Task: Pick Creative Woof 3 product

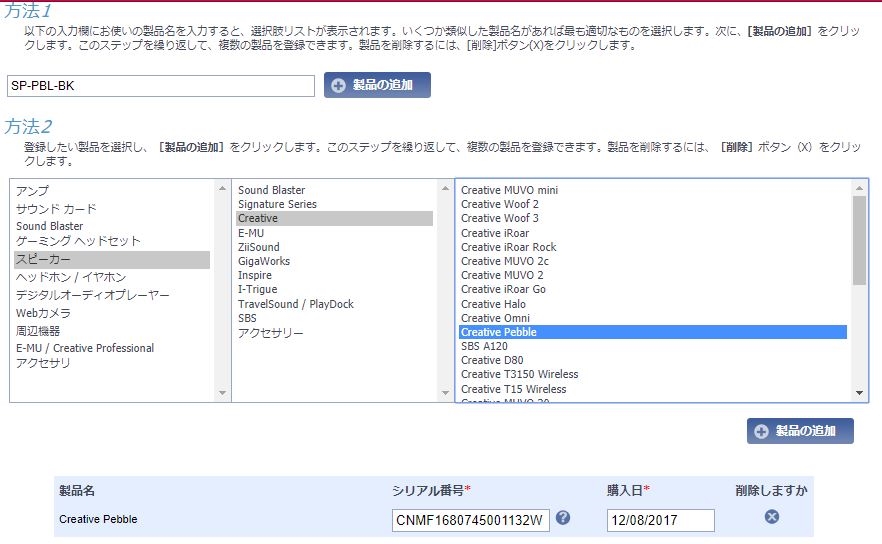Action: tap(500, 218)
